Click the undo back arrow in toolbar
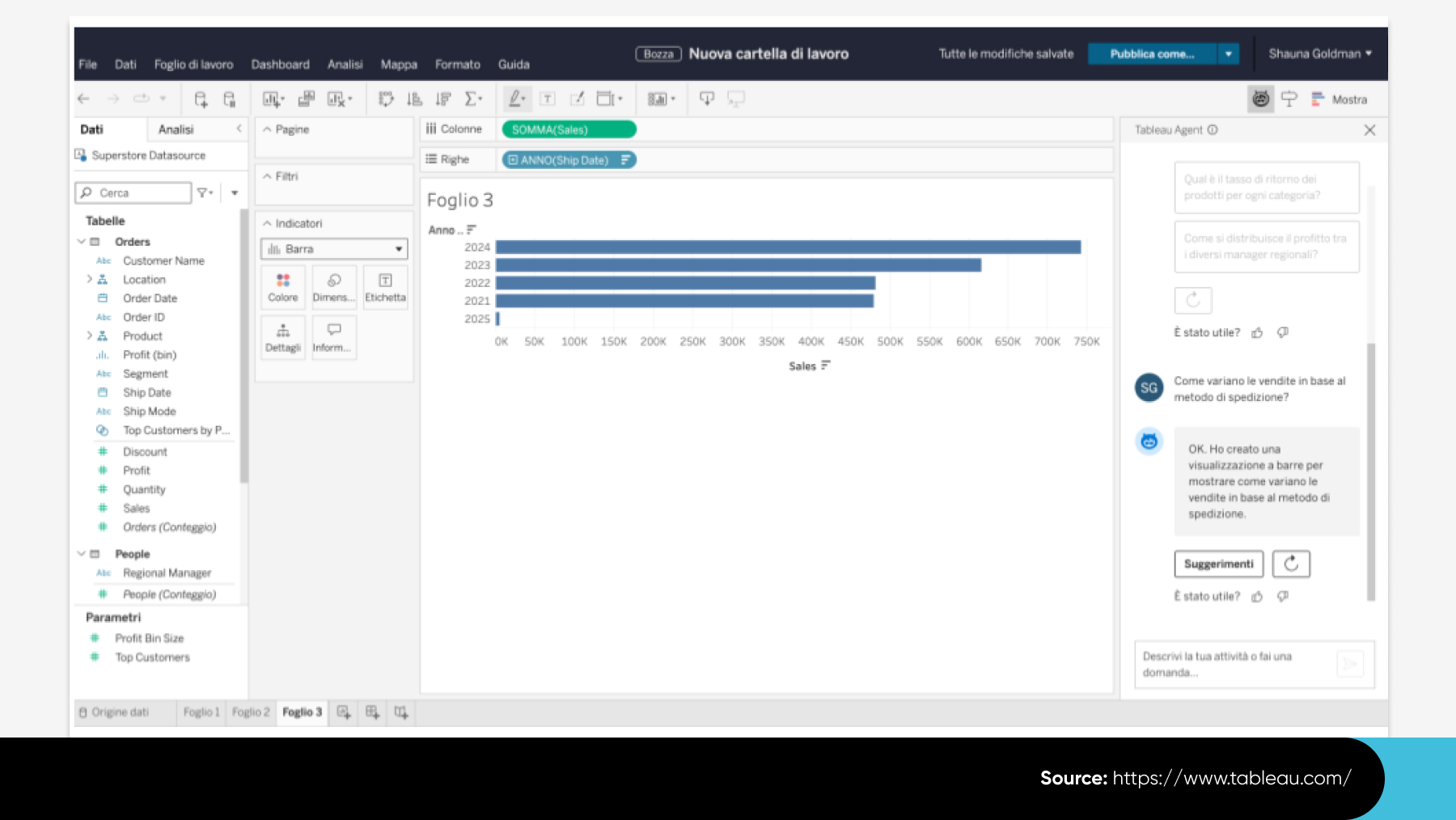The image size is (1456, 820). click(x=83, y=99)
